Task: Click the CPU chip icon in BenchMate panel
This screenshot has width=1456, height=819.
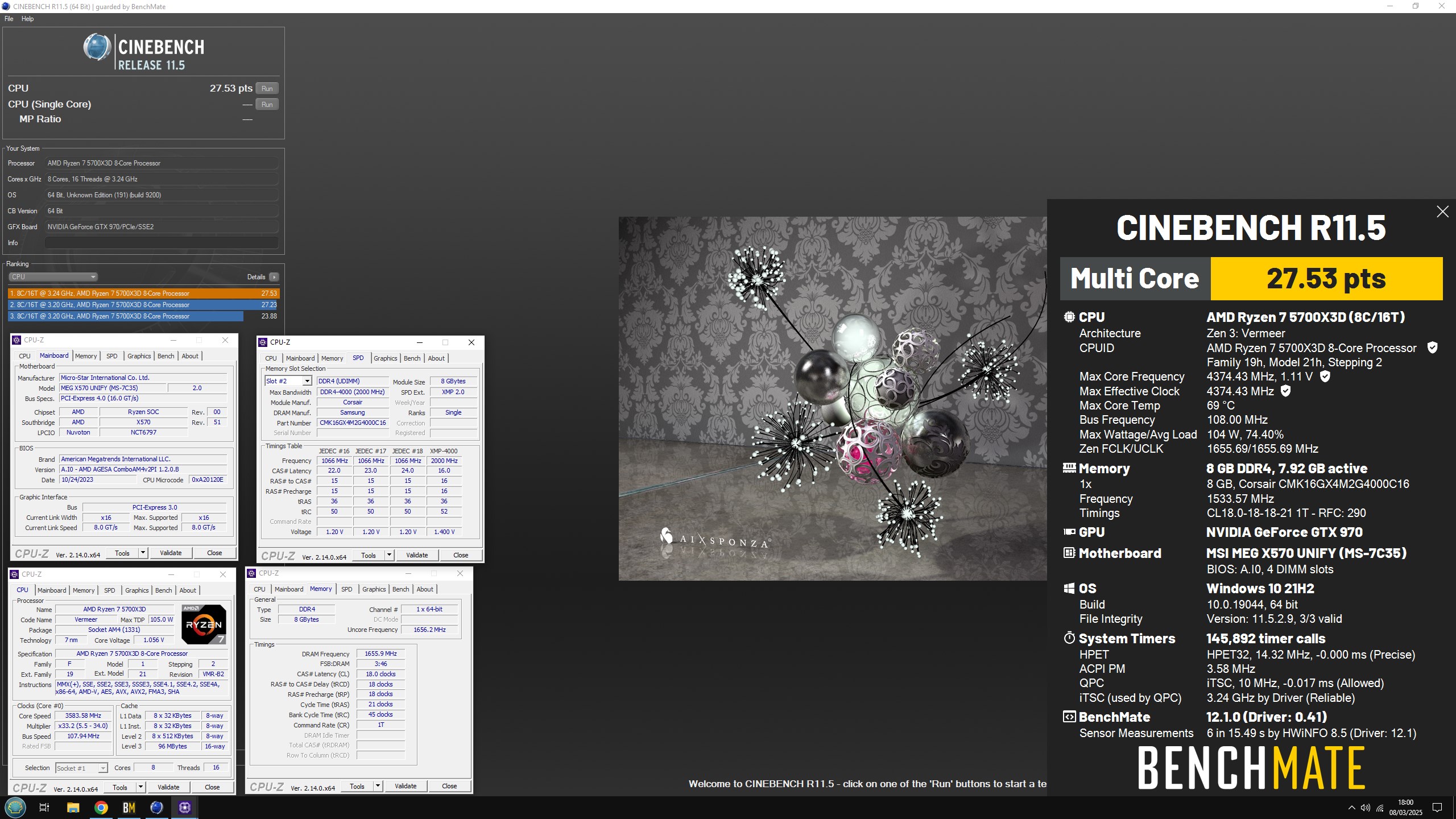Action: (x=1069, y=317)
